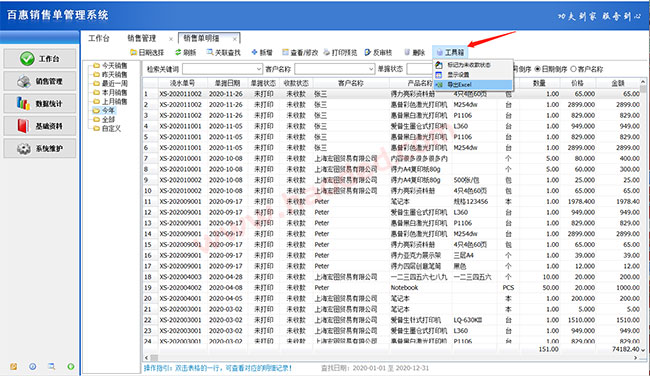The image size is (650, 376).
Task: Open 关联查找 related search
Action: (223, 53)
